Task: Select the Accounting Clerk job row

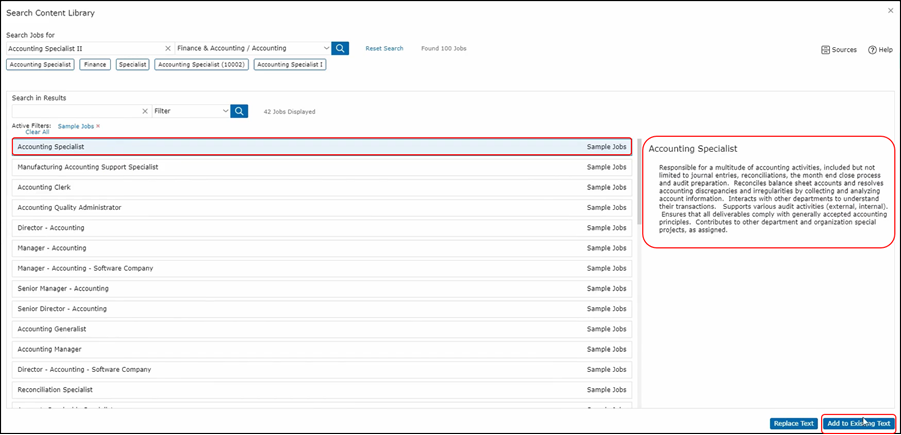Action: [322, 187]
